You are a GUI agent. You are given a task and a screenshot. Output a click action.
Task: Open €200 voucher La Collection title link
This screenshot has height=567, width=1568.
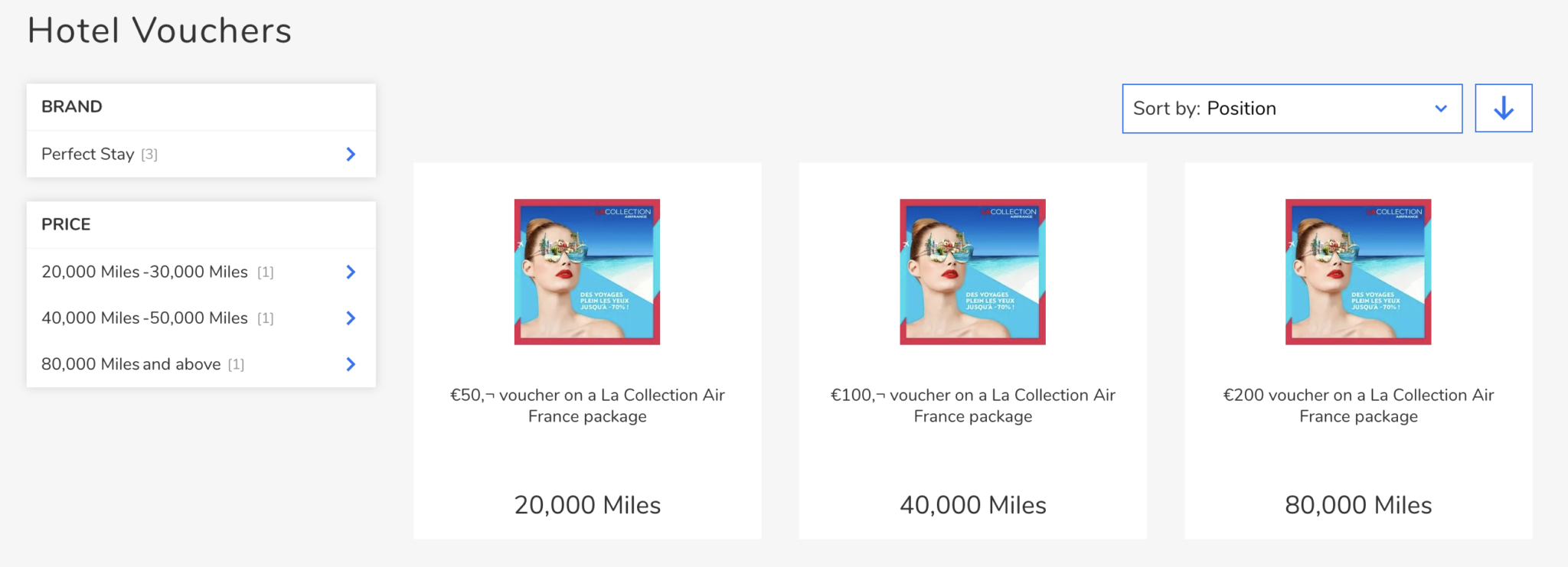point(1358,406)
